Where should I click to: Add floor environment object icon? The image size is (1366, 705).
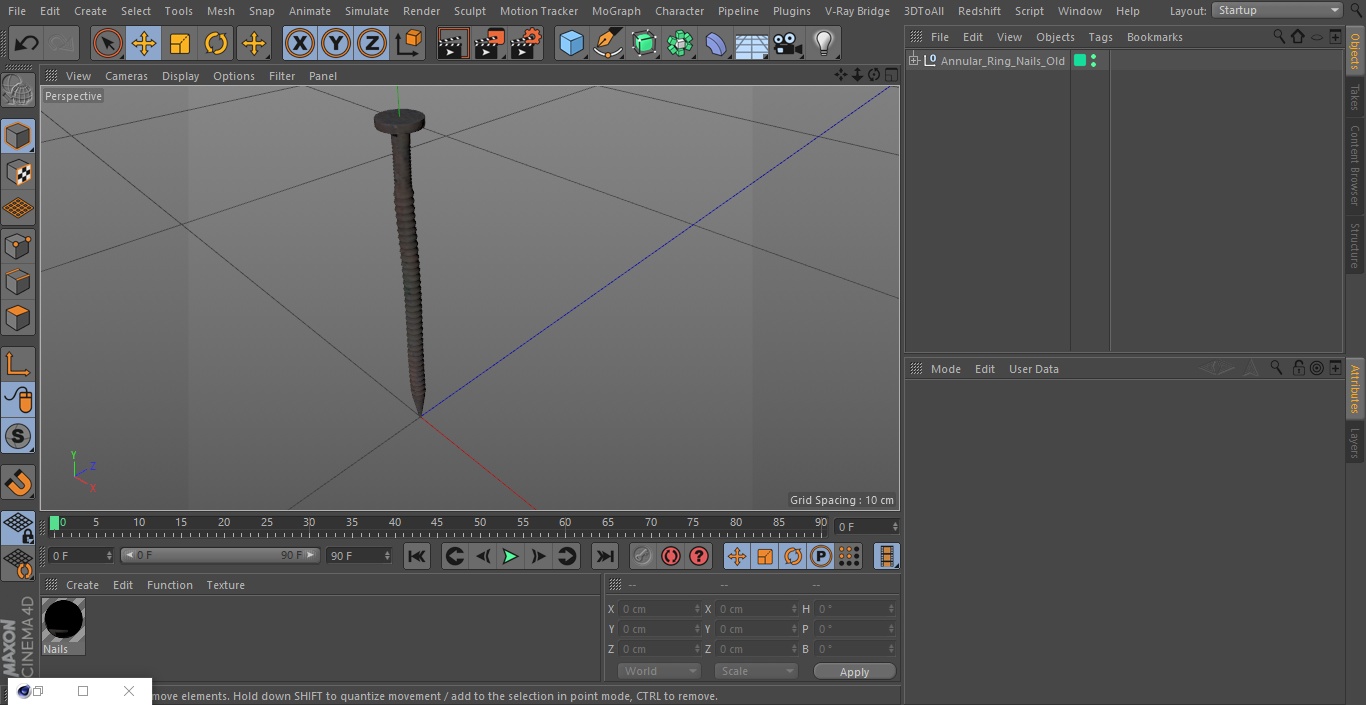pyautogui.click(x=752, y=43)
